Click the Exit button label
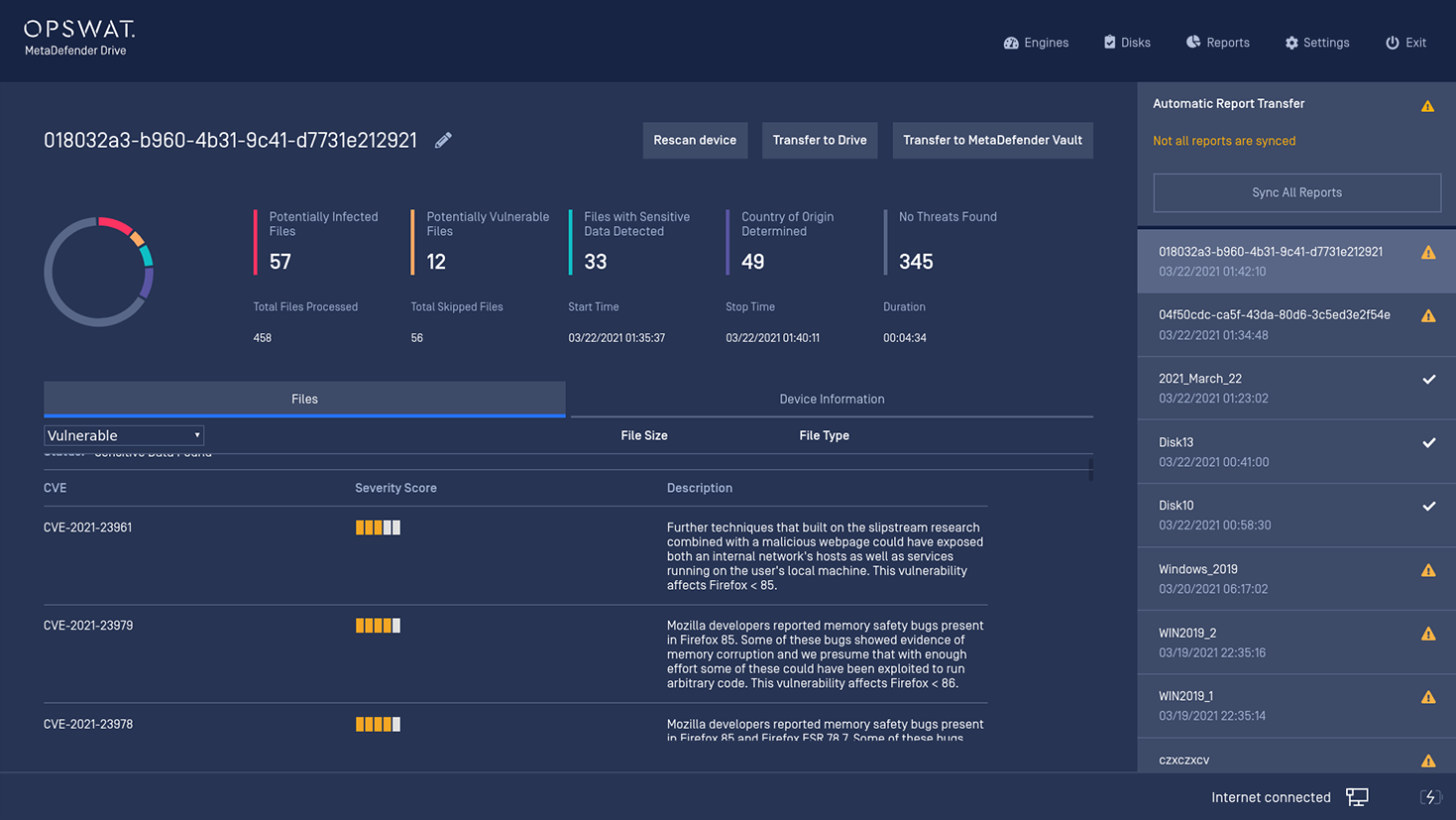Viewport: 1456px width, 820px height. click(1415, 43)
